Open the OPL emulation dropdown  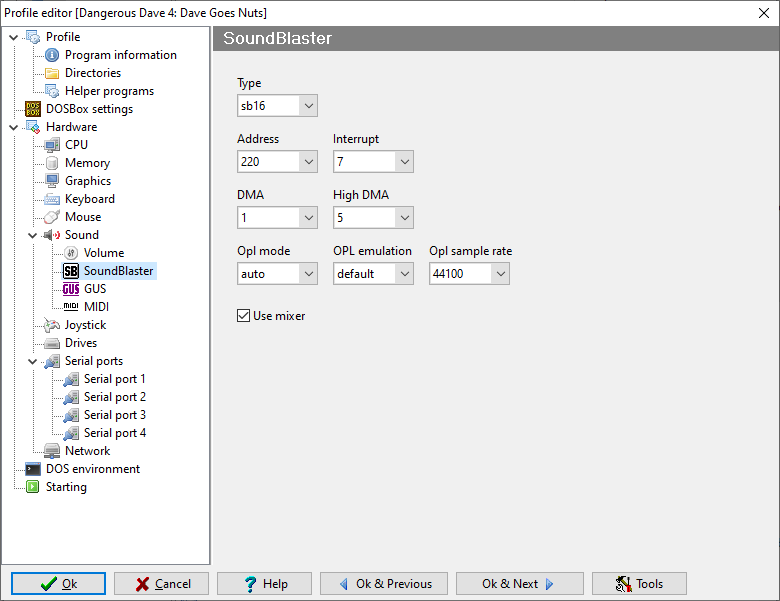click(x=373, y=274)
